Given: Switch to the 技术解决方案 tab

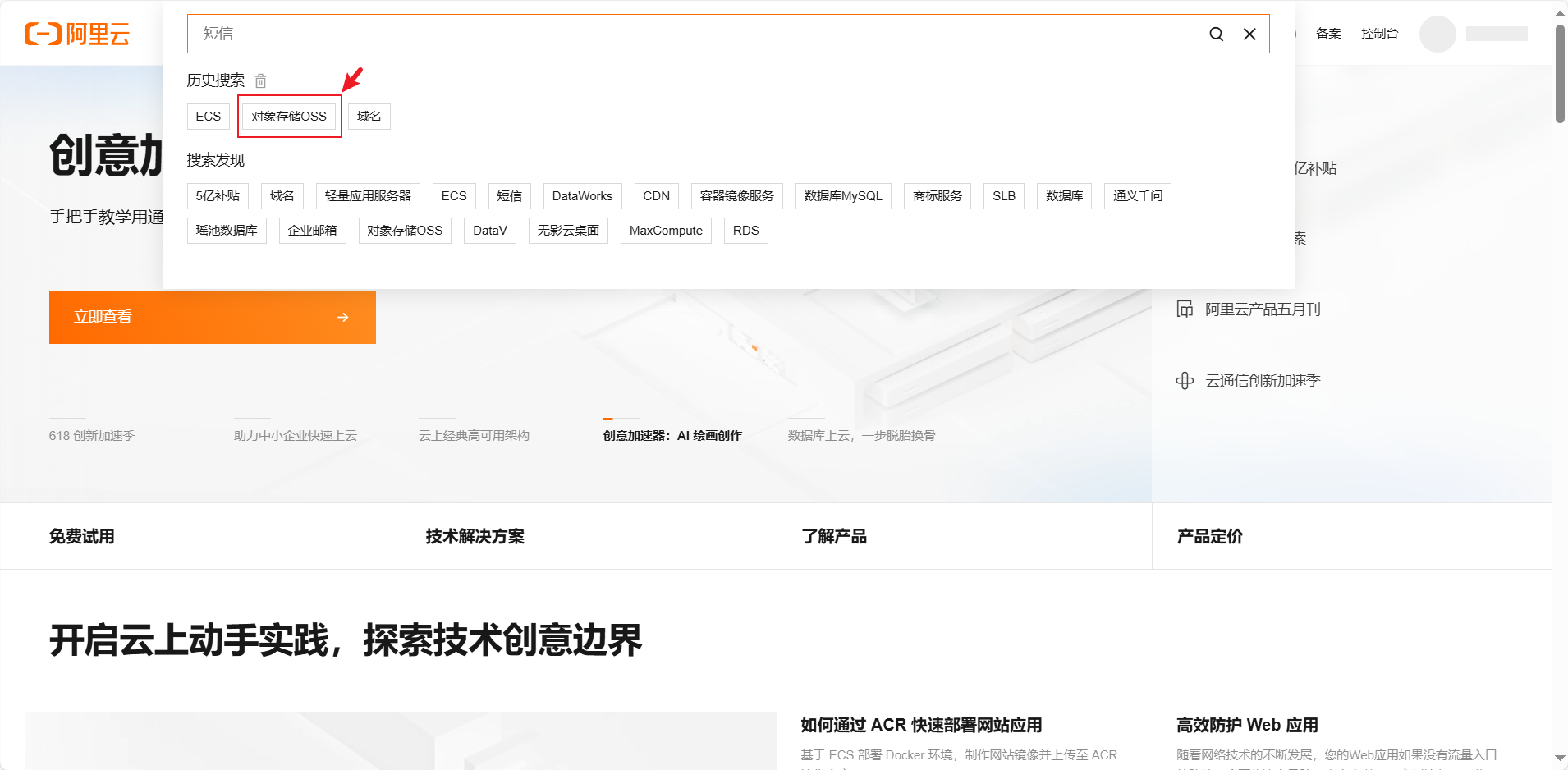Looking at the screenshot, I should (x=475, y=536).
